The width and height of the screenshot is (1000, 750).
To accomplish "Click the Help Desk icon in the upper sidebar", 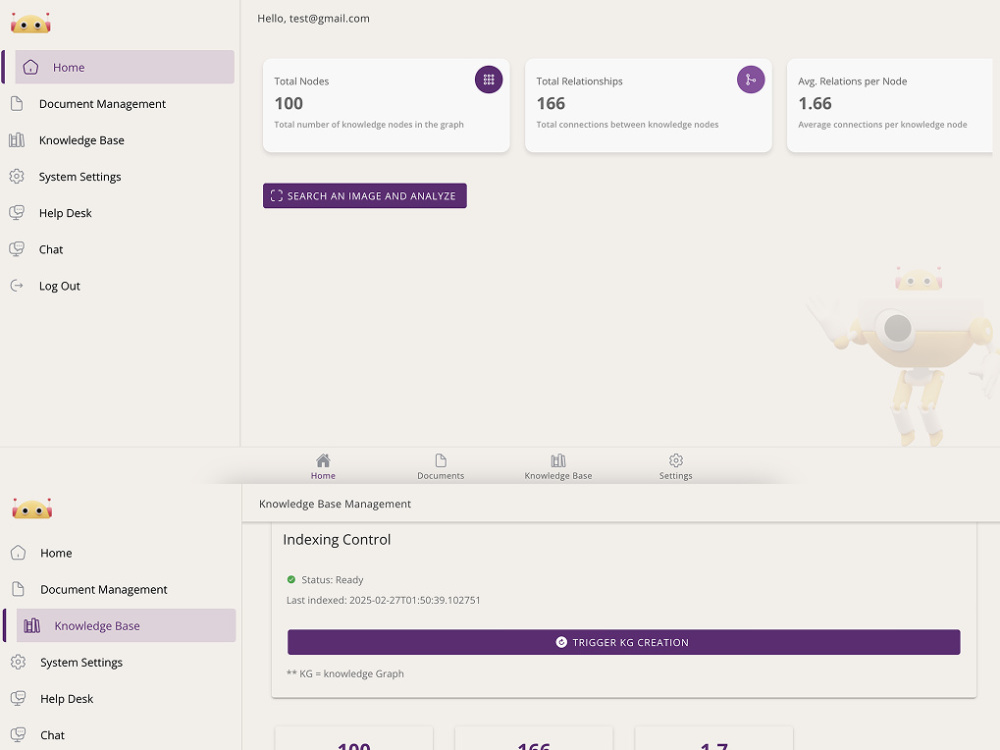I will [17, 212].
